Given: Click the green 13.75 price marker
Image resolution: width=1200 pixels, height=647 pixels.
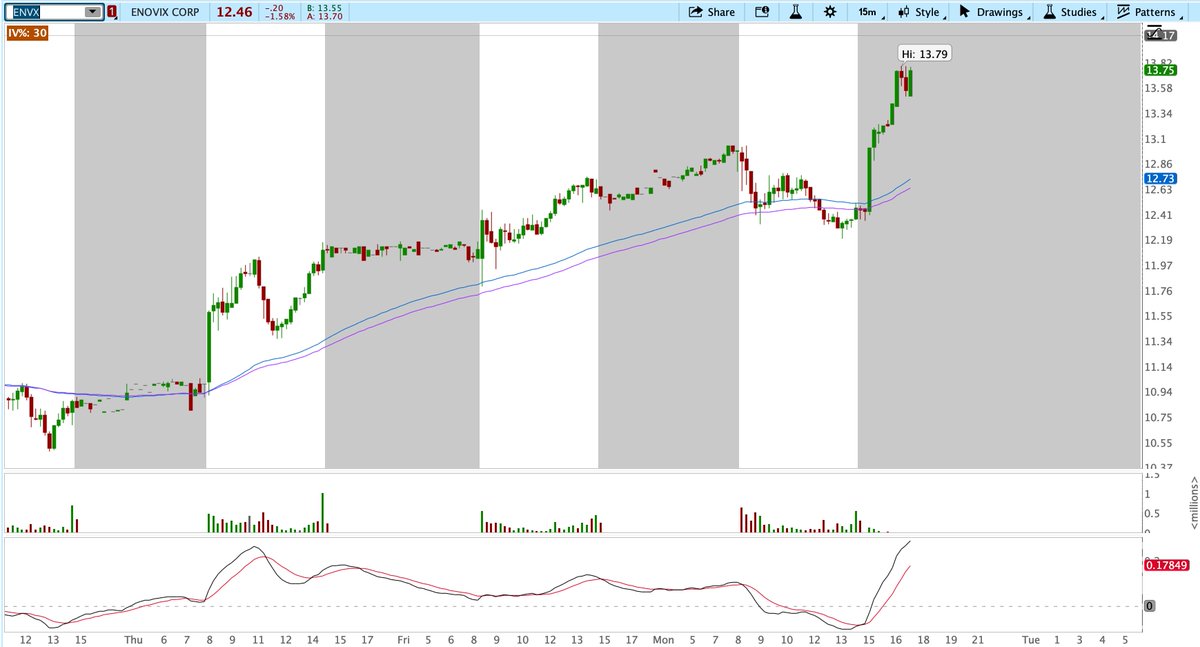Looking at the screenshot, I should tap(1160, 70).
